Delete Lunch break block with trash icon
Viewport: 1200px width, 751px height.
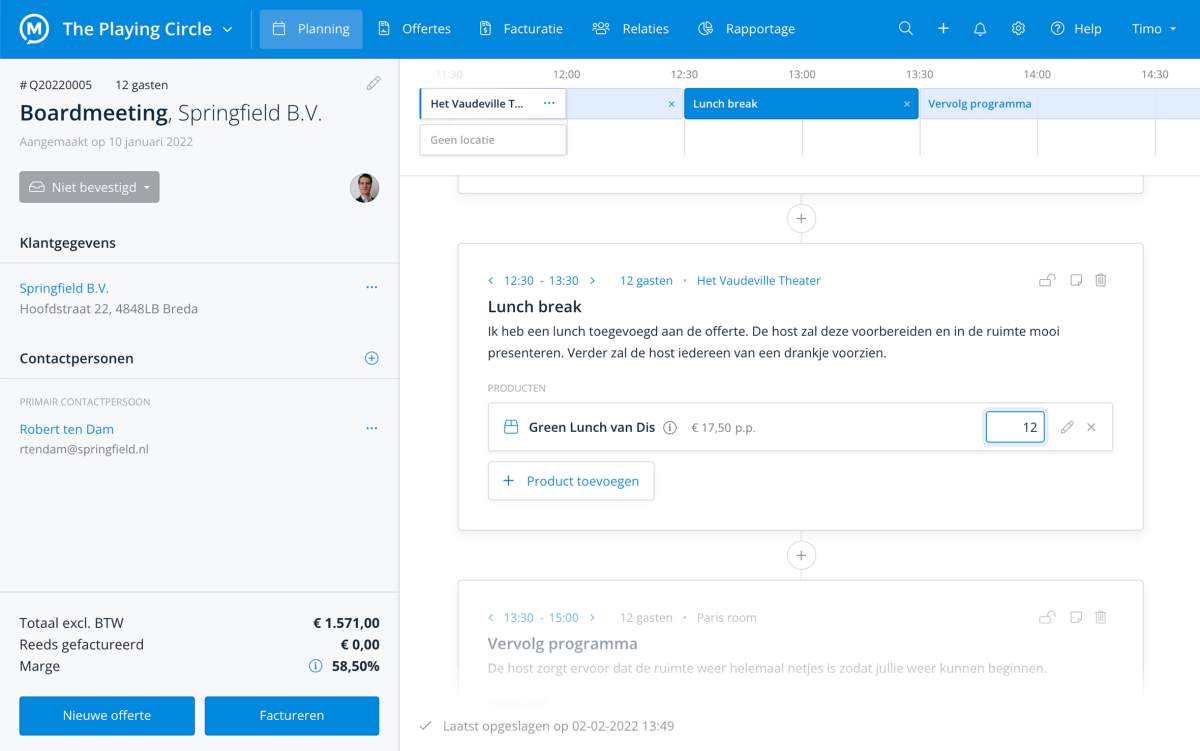click(1100, 281)
